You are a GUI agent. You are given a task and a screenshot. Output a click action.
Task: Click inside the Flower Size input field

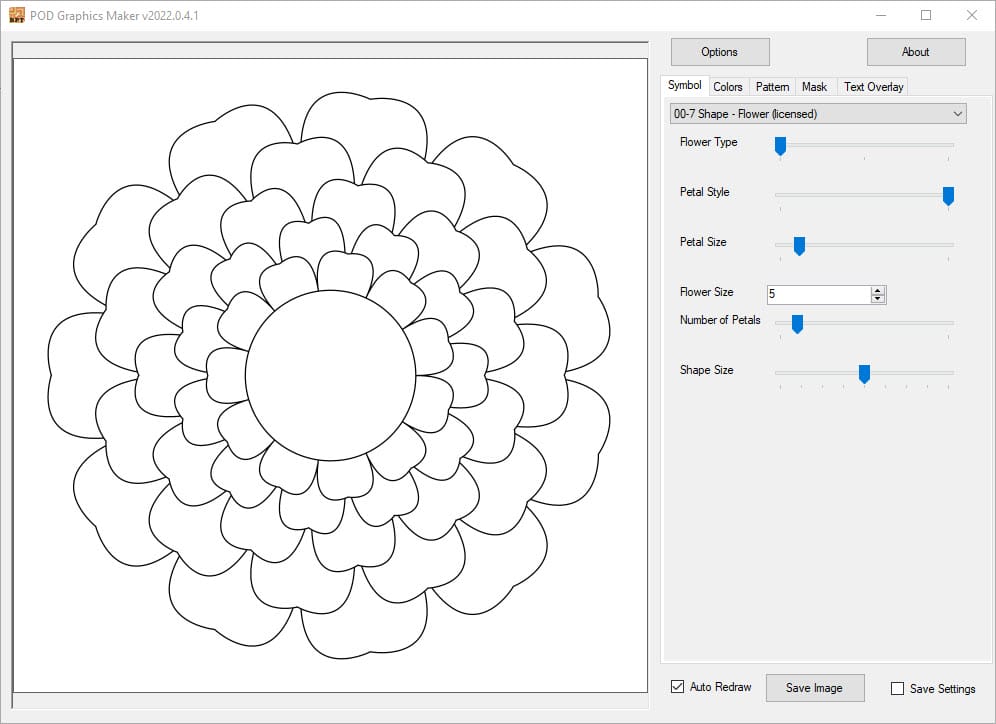[x=817, y=294]
